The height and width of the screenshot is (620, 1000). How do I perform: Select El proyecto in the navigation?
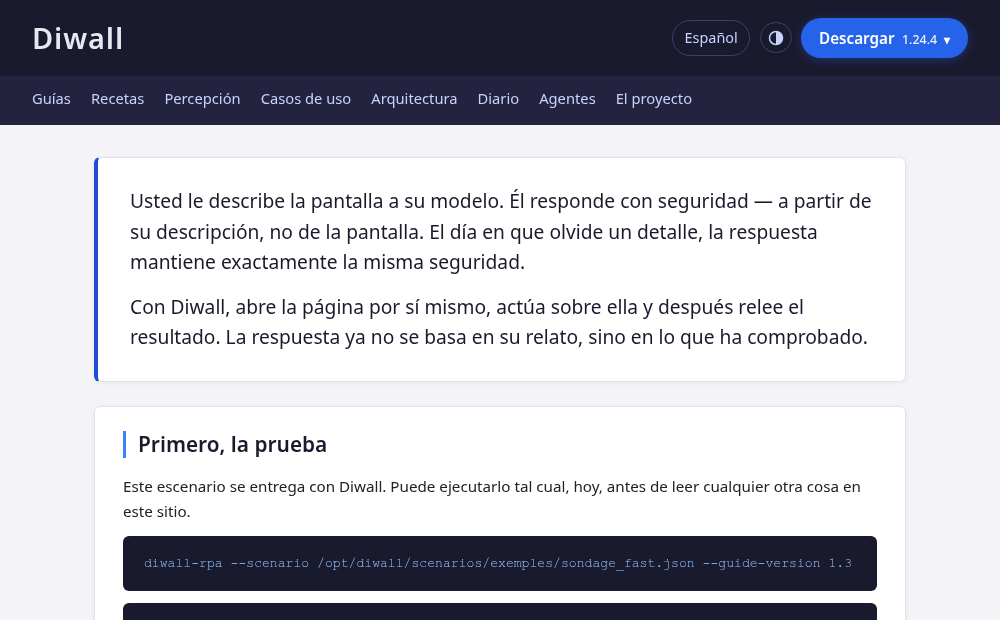(654, 99)
